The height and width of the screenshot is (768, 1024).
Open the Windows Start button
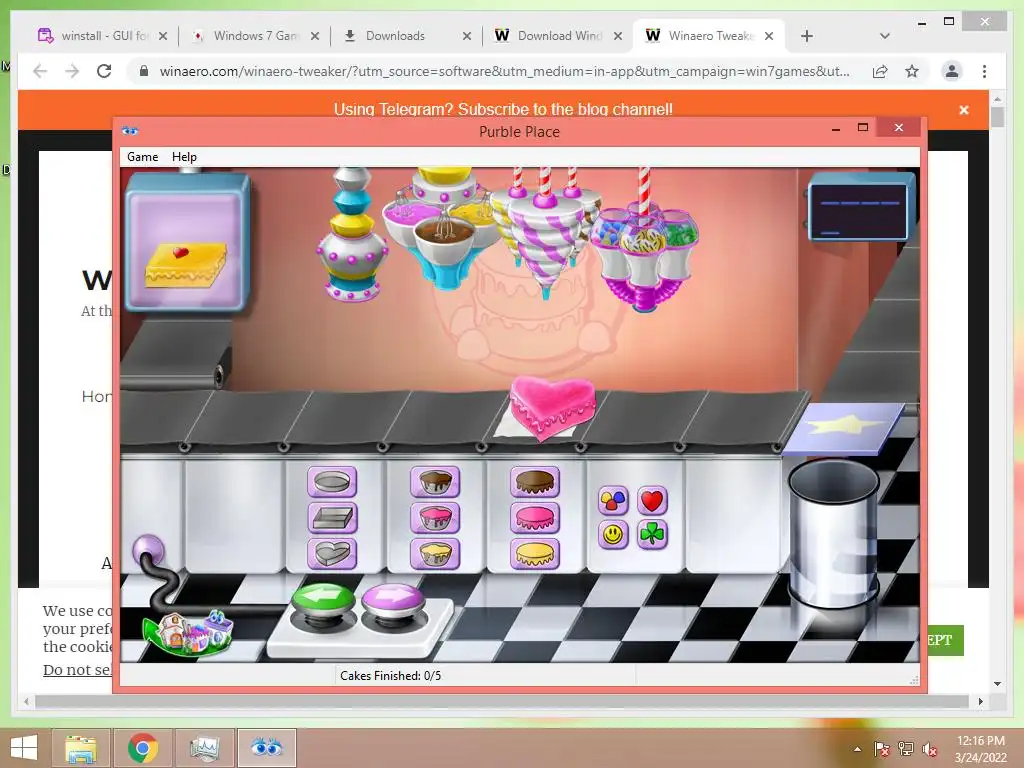24,748
